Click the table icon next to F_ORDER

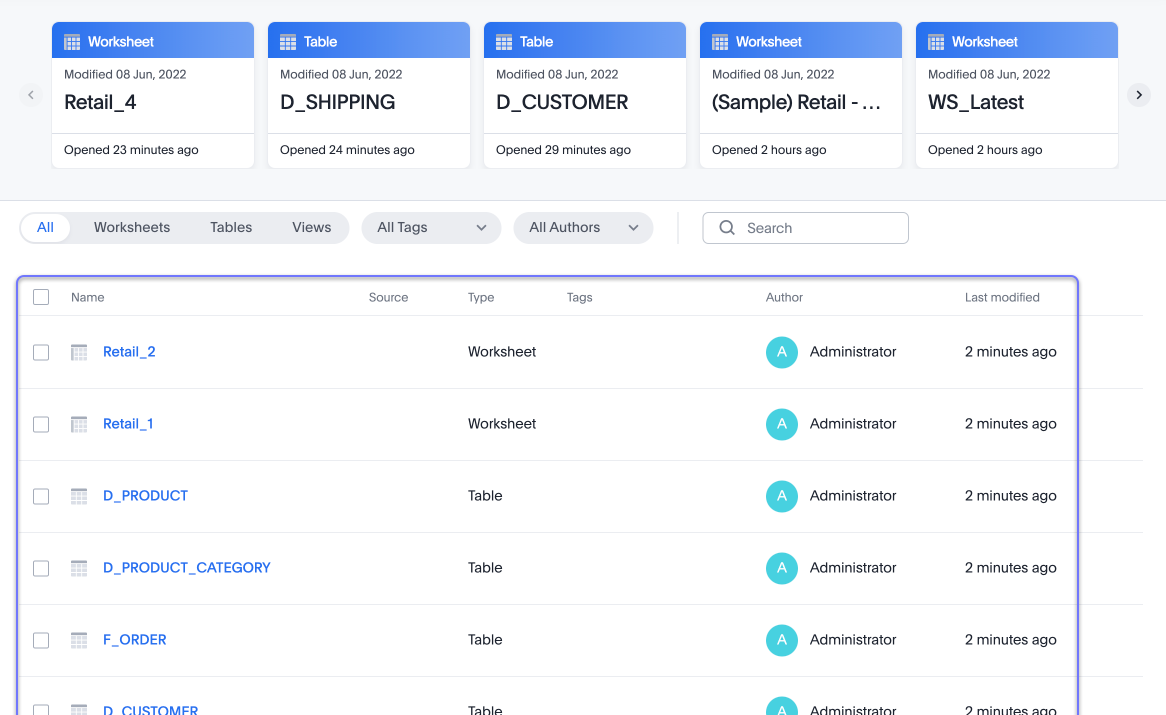pos(78,640)
